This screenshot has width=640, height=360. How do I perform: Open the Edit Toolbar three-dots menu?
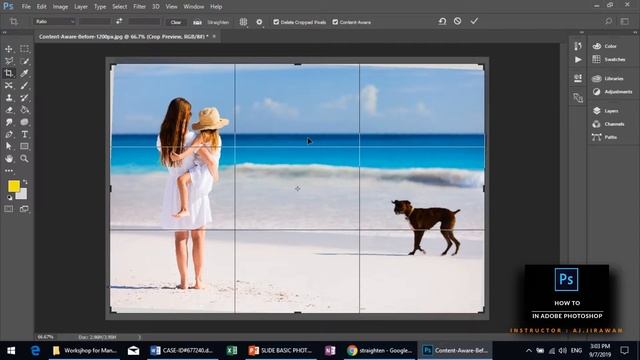click(x=9, y=171)
